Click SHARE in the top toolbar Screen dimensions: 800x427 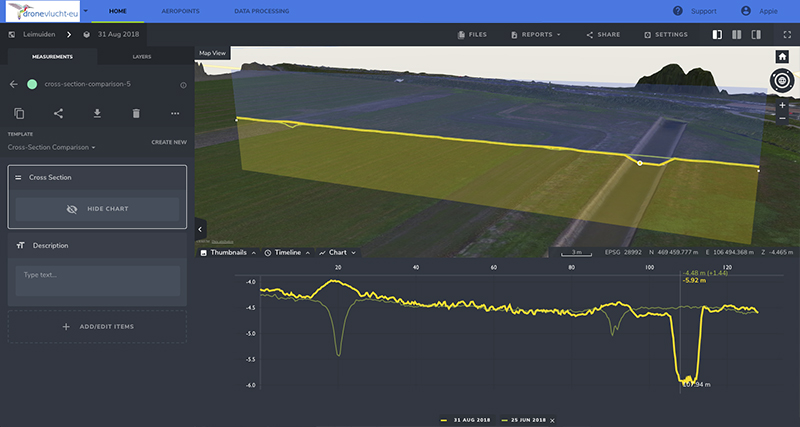[603, 35]
